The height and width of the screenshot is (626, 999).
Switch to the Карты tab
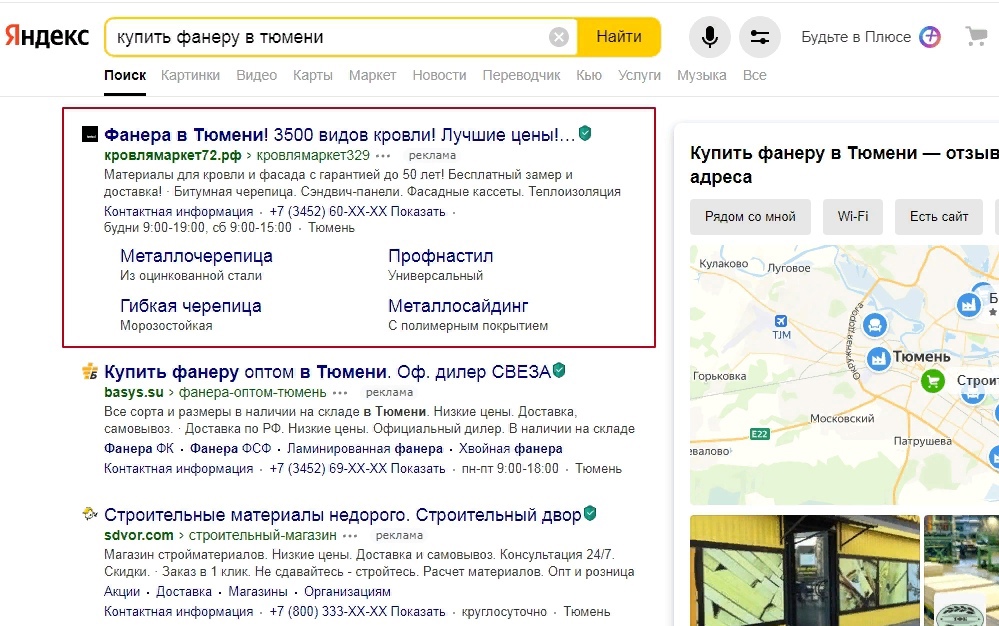coord(313,75)
